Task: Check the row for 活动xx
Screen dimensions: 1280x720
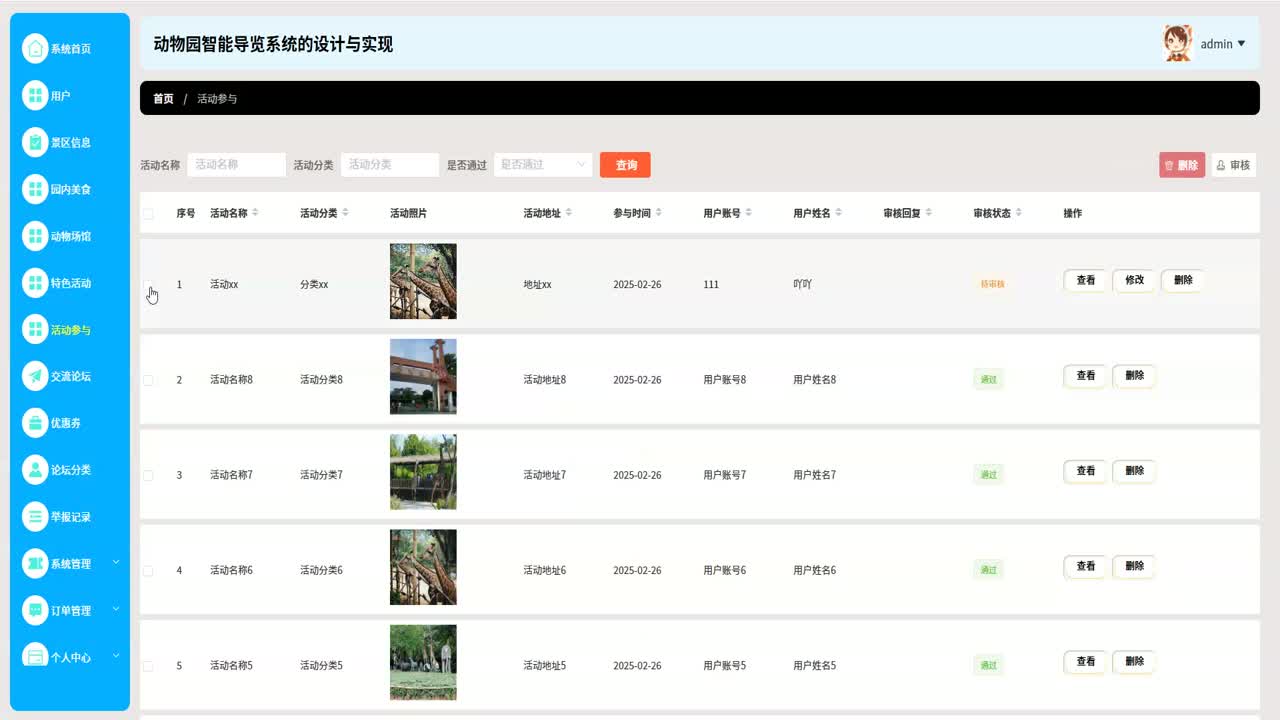Action: point(148,285)
